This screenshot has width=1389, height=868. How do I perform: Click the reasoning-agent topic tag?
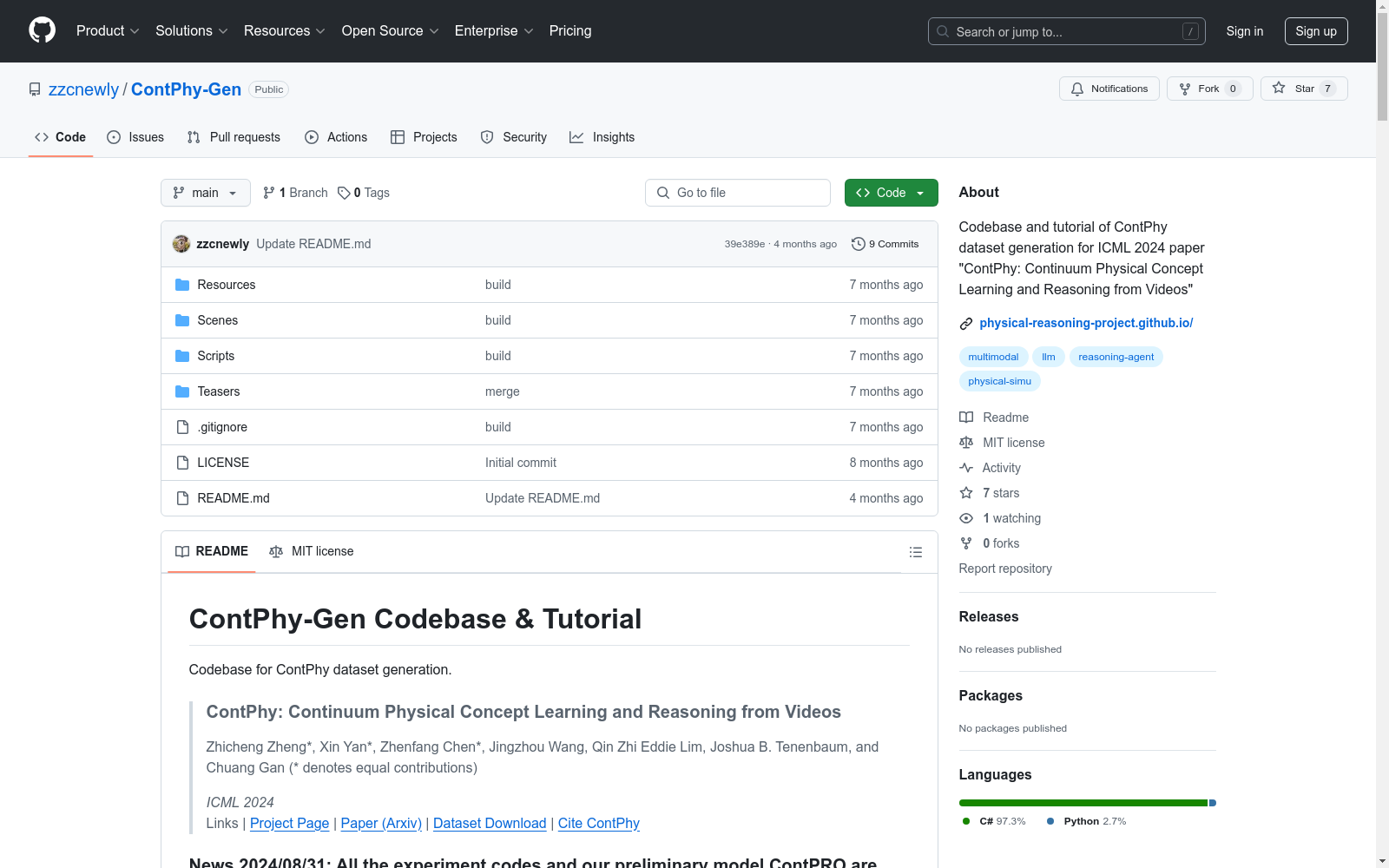[1116, 357]
